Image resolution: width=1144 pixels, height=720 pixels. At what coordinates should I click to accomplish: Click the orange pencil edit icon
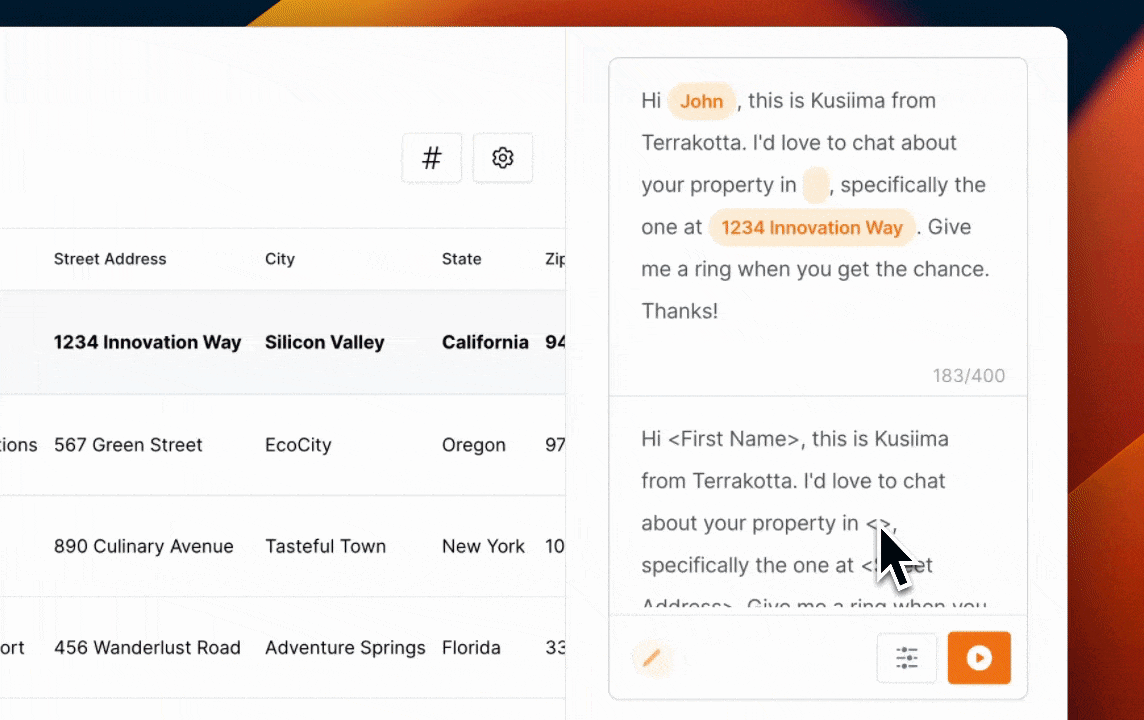point(652,658)
